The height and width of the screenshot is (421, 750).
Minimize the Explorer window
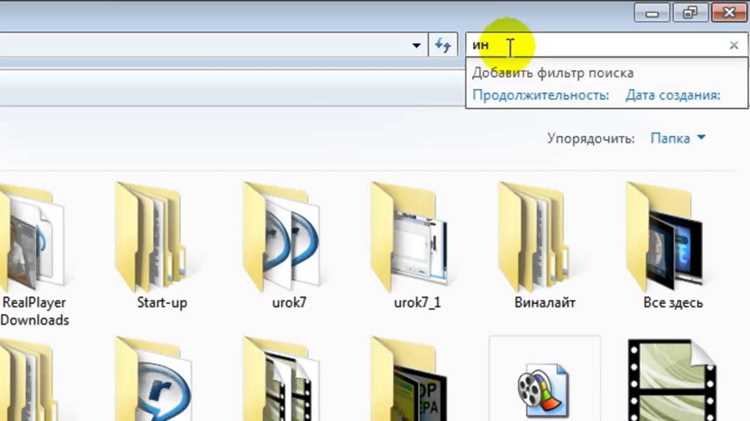point(651,12)
